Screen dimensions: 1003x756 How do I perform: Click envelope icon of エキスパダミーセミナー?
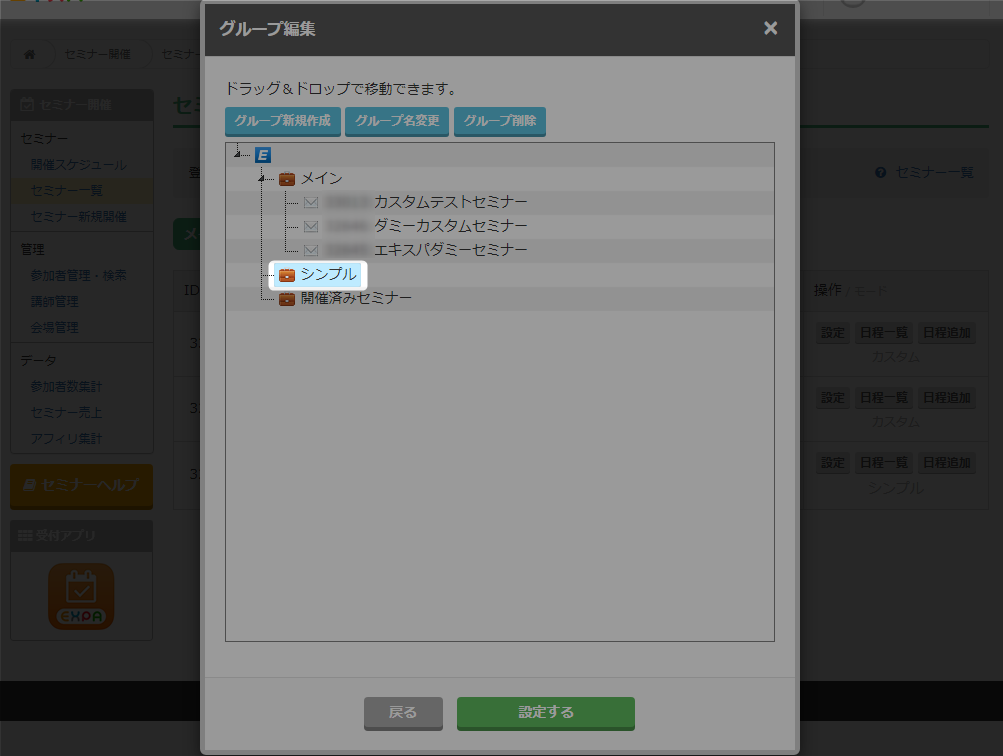tap(311, 250)
